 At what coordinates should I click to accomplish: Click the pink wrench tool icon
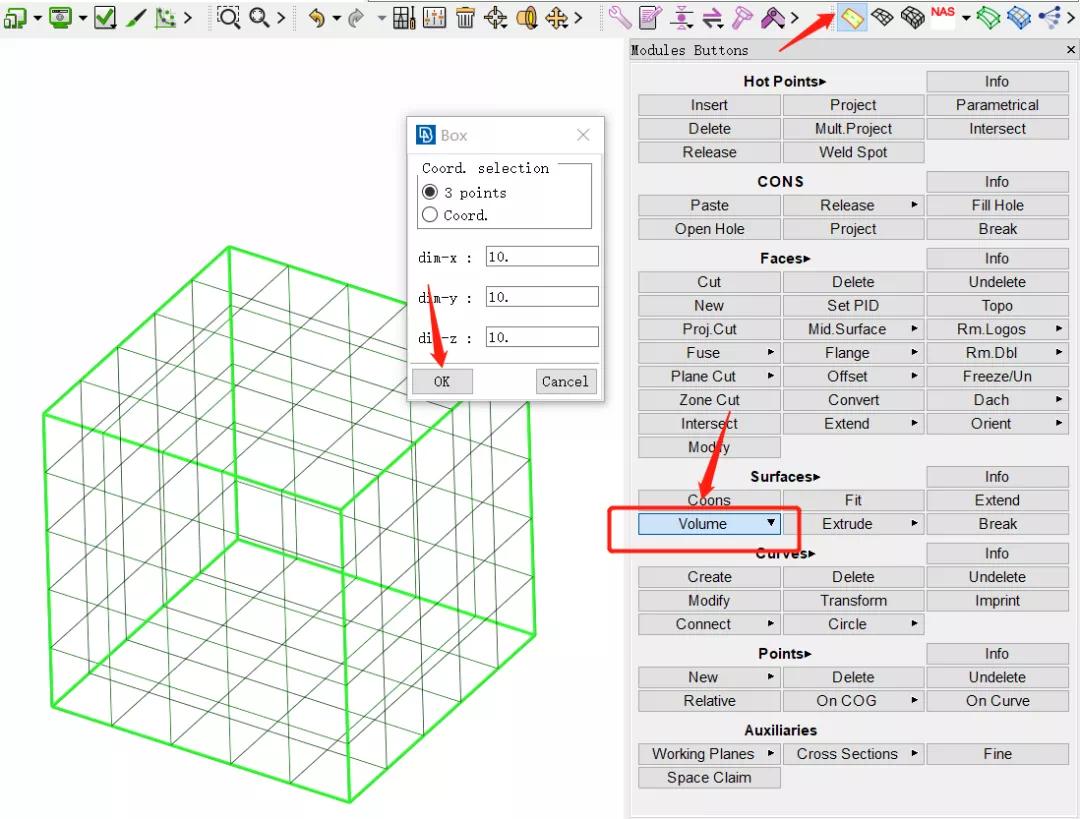(x=620, y=17)
